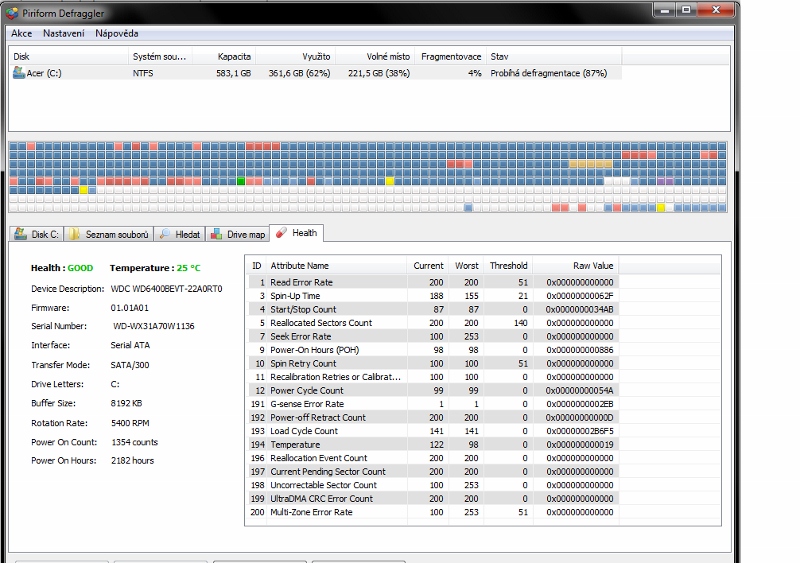Image resolution: width=800 pixels, height=563 pixels.
Task: Click the Threshold column header
Action: (508, 266)
